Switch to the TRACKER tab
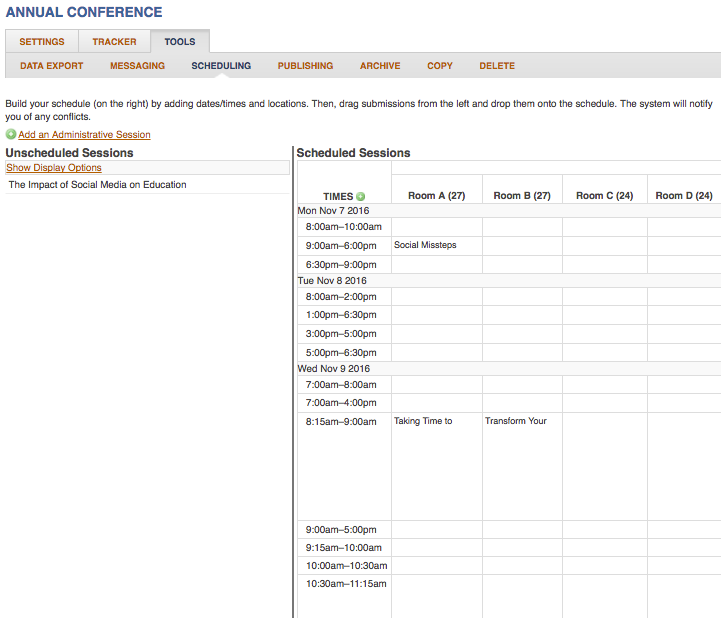721x618 pixels. tap(114, 41)
